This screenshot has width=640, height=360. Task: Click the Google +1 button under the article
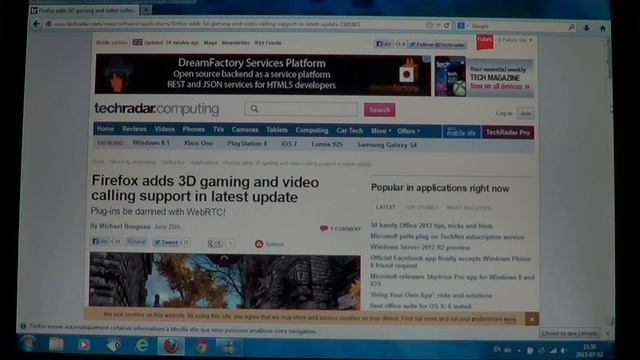(215, 243)
